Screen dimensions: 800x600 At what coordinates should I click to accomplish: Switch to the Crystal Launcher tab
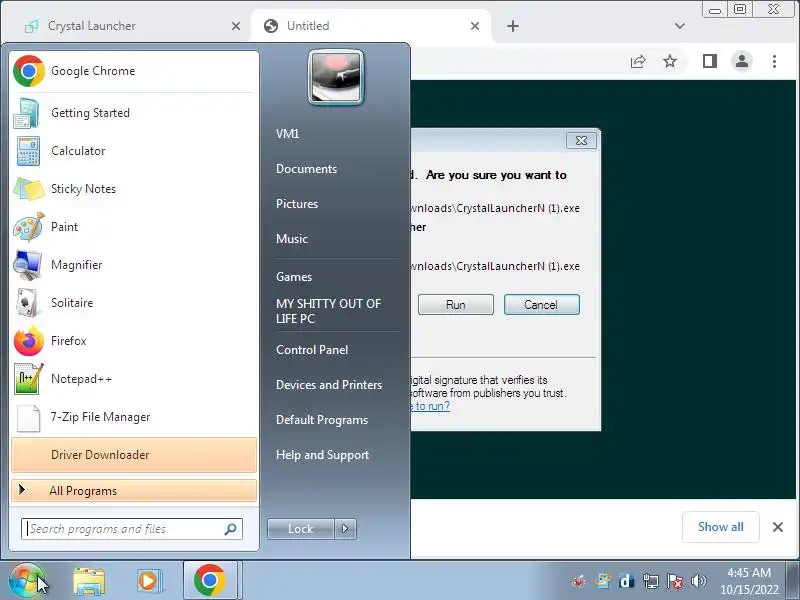coord(131,26)
